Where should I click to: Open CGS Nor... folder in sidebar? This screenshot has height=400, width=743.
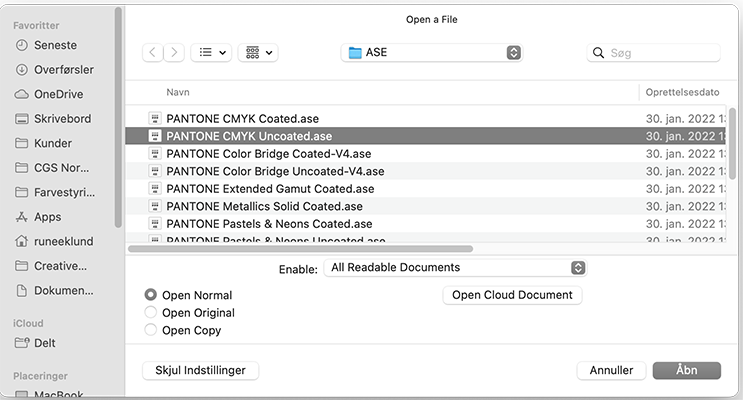click(x=52, y=168)
